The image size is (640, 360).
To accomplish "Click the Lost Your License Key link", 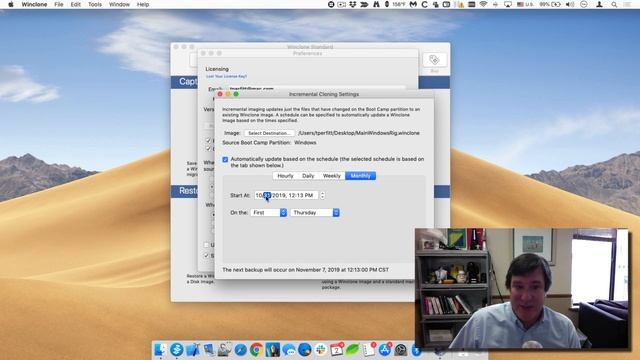I will [x=226, y=76].
